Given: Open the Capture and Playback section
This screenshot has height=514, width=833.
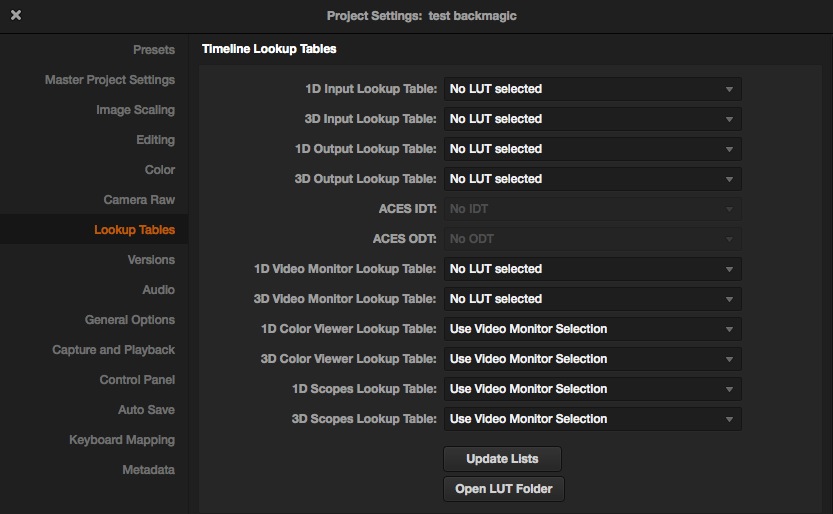Looking at the screenshot, I should tap(113, 350).
